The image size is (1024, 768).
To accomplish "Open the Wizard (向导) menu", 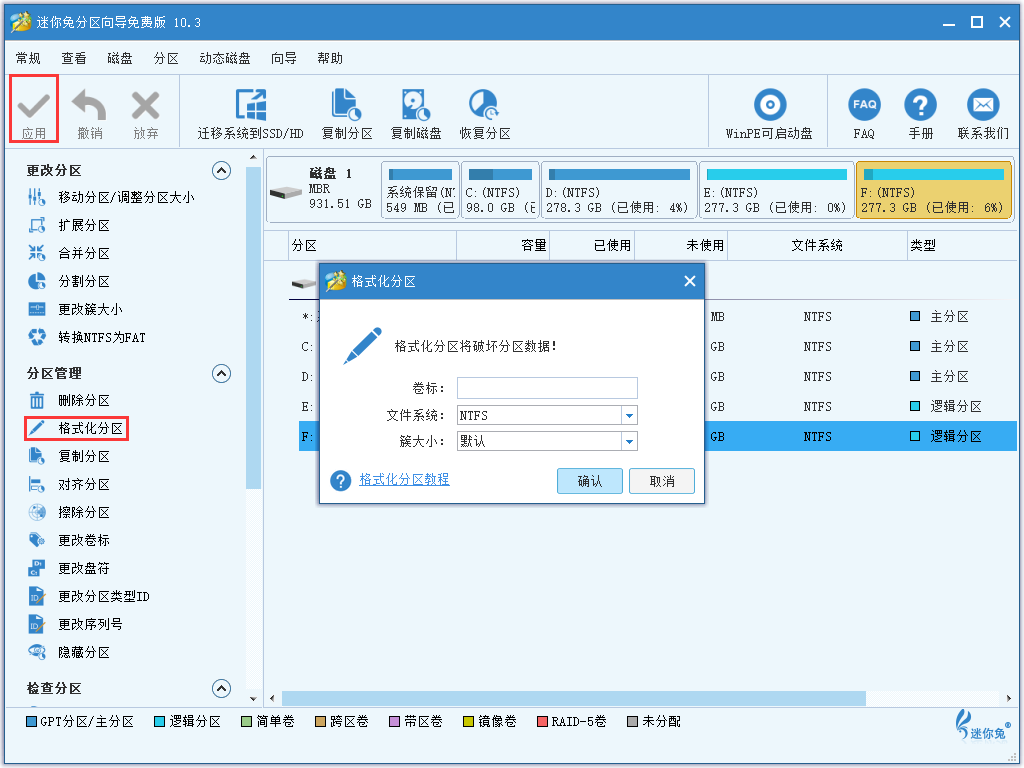I will 283,59.
